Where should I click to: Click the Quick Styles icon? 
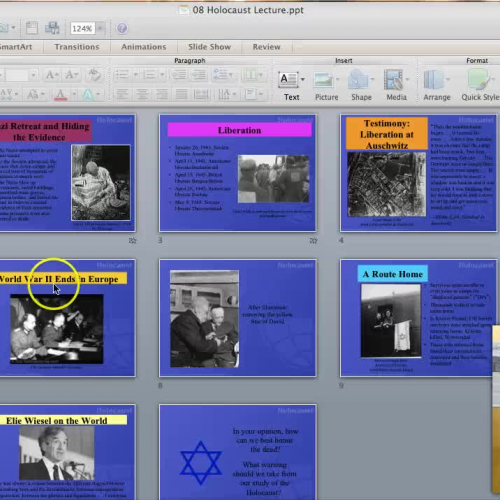(478, 79)
